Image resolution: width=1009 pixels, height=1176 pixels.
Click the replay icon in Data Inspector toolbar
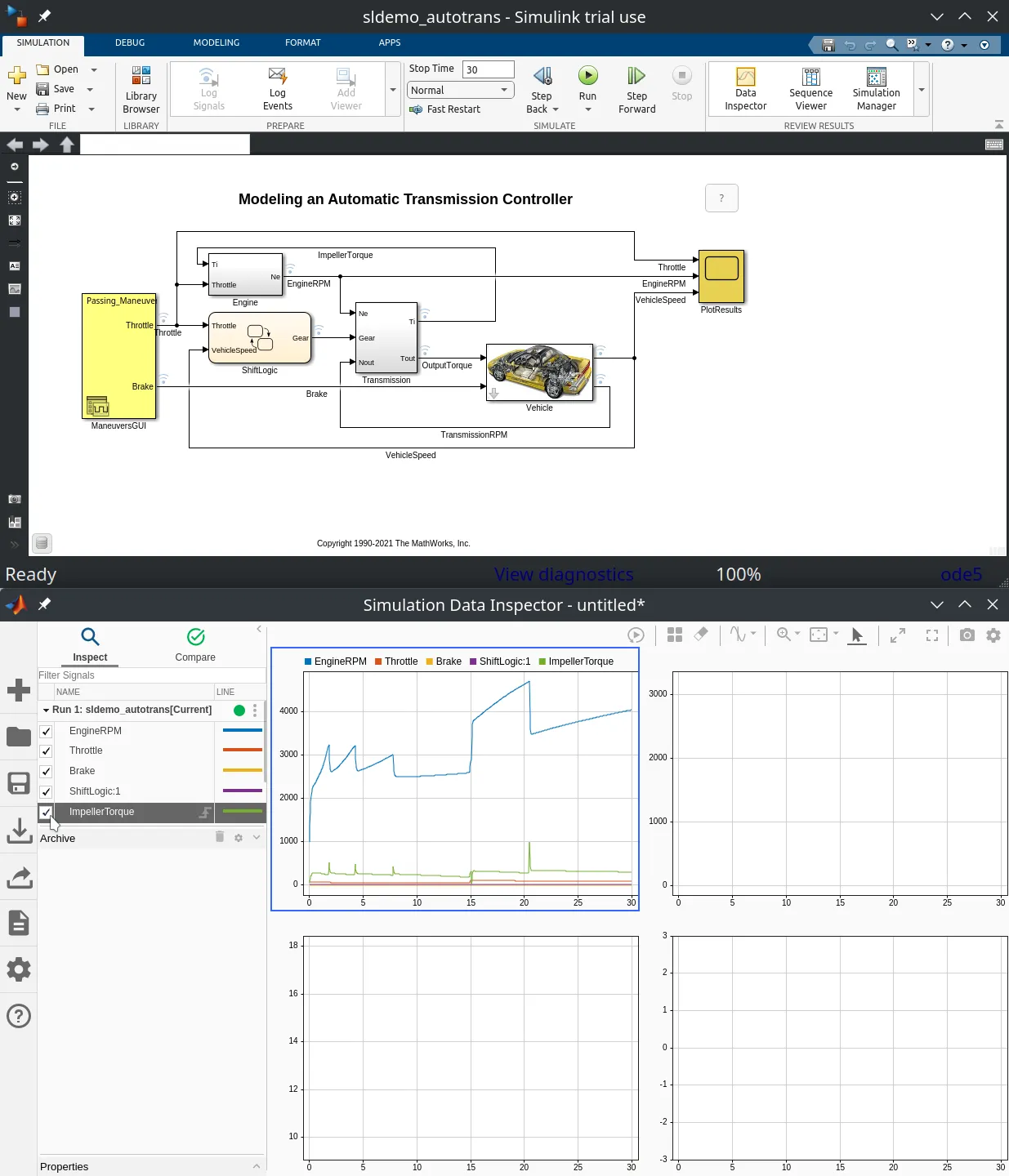pos(636,635)
